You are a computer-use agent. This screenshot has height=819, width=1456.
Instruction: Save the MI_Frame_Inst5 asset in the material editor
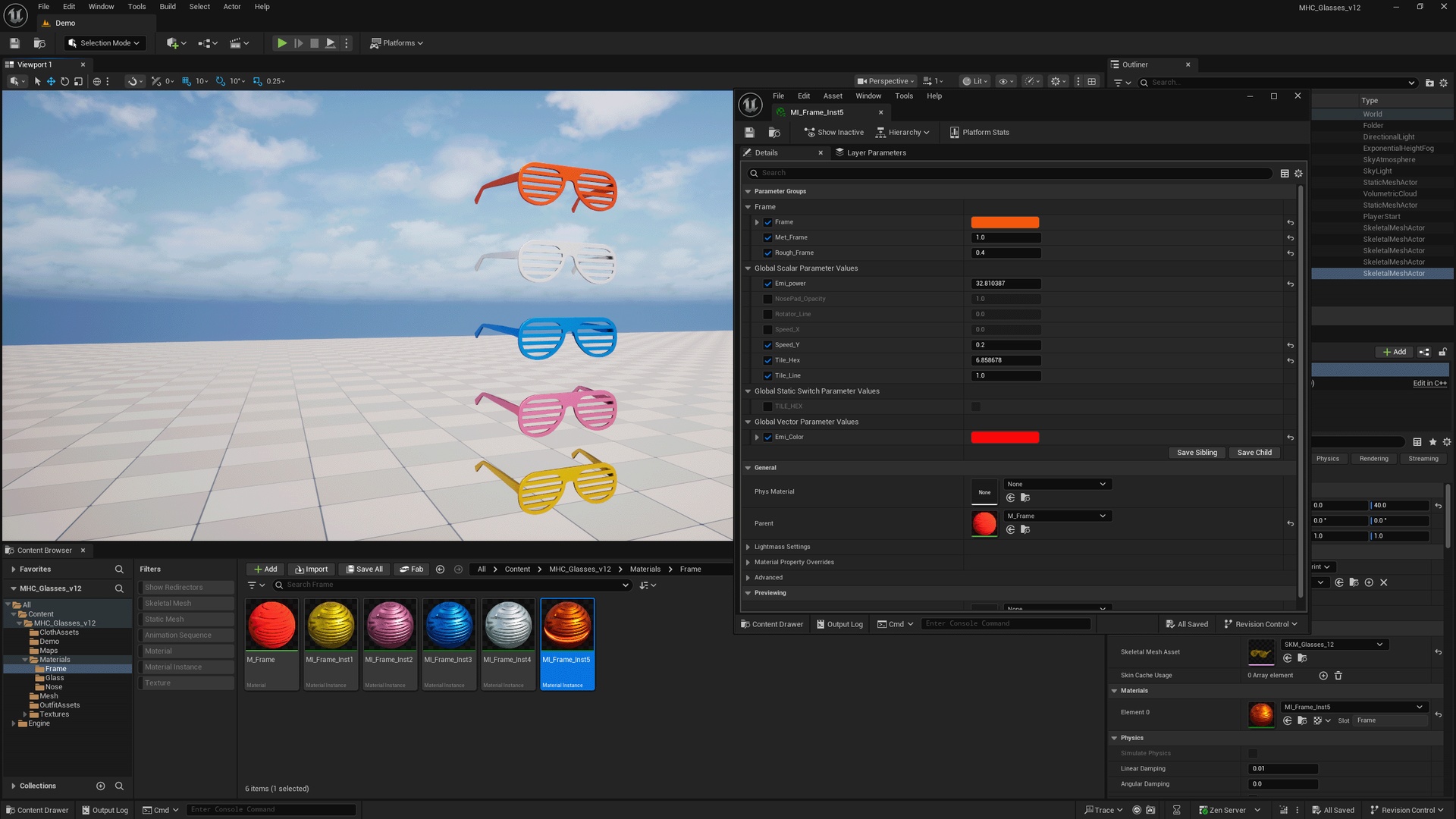click(x=749, y=132)
